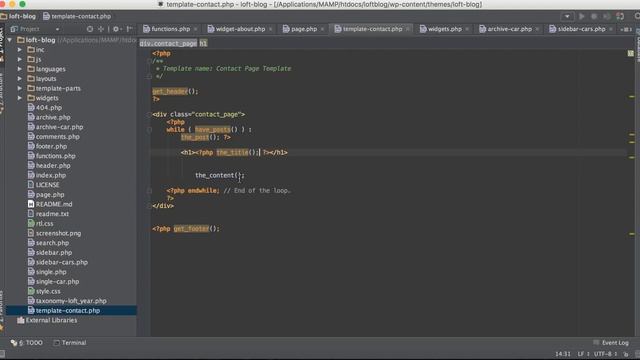
Task: Select screenshot.png file
Action: point(58,233)
